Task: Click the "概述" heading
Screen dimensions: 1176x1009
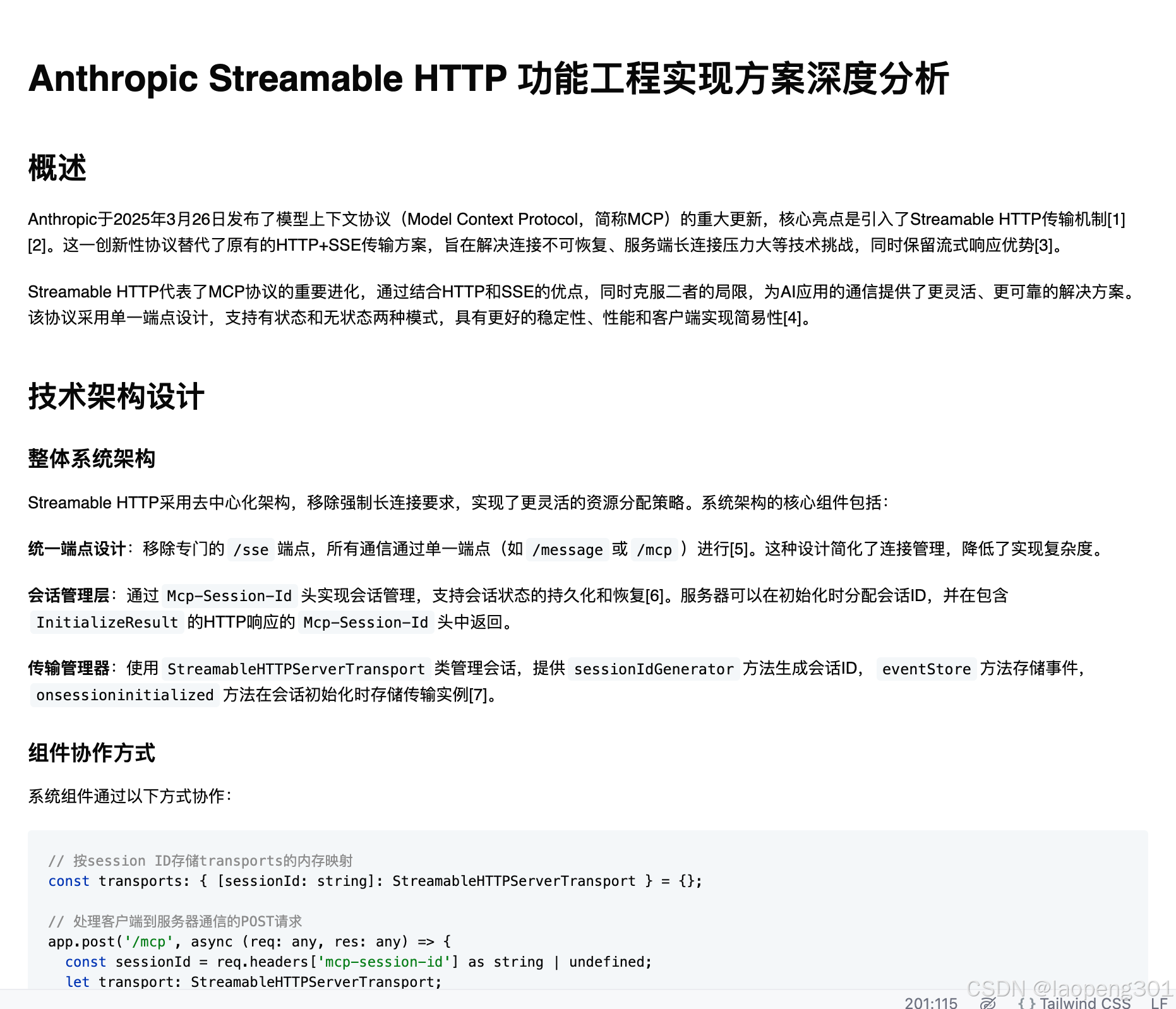Action: coord(57,168)
